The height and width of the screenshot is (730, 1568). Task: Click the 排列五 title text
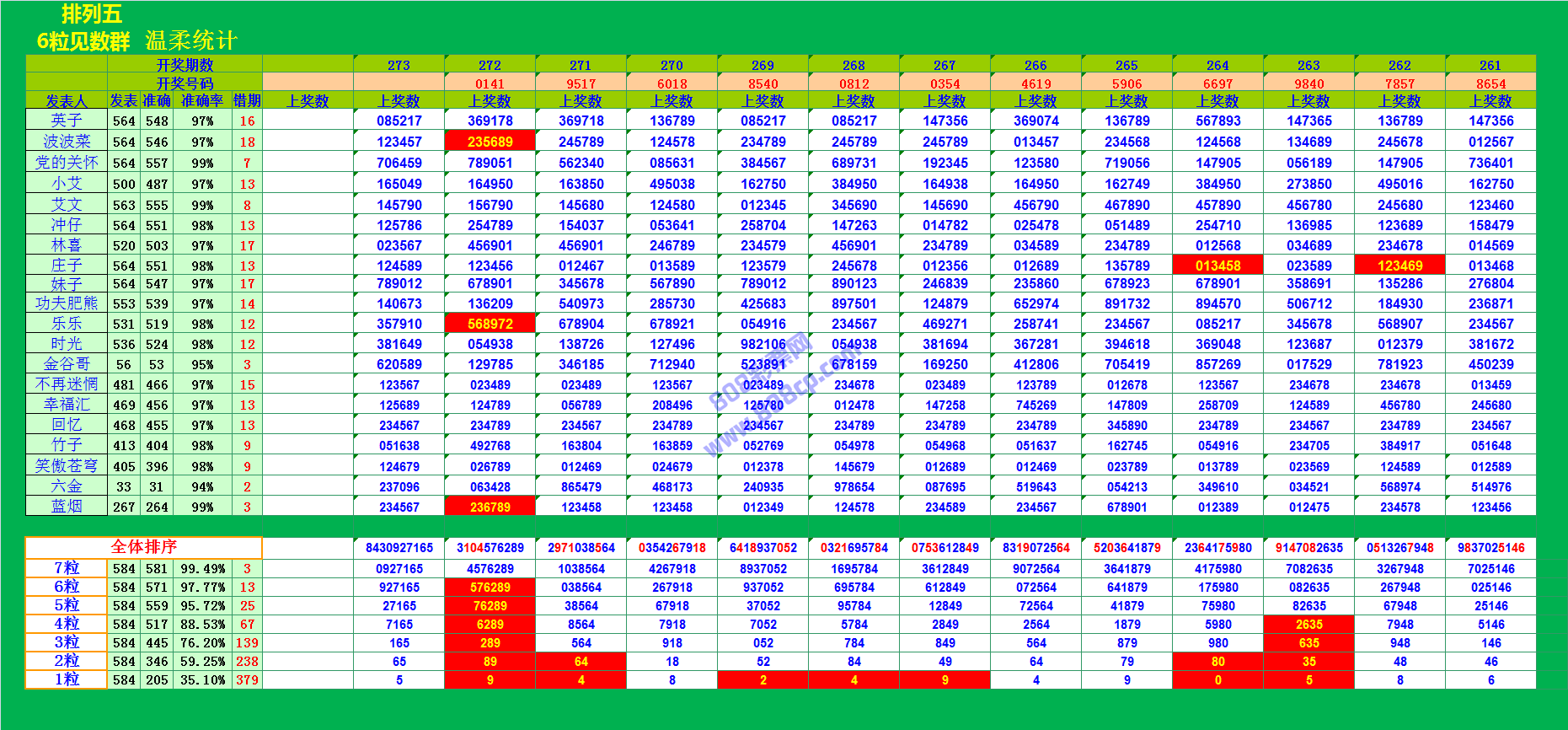[x=92, y=14]
